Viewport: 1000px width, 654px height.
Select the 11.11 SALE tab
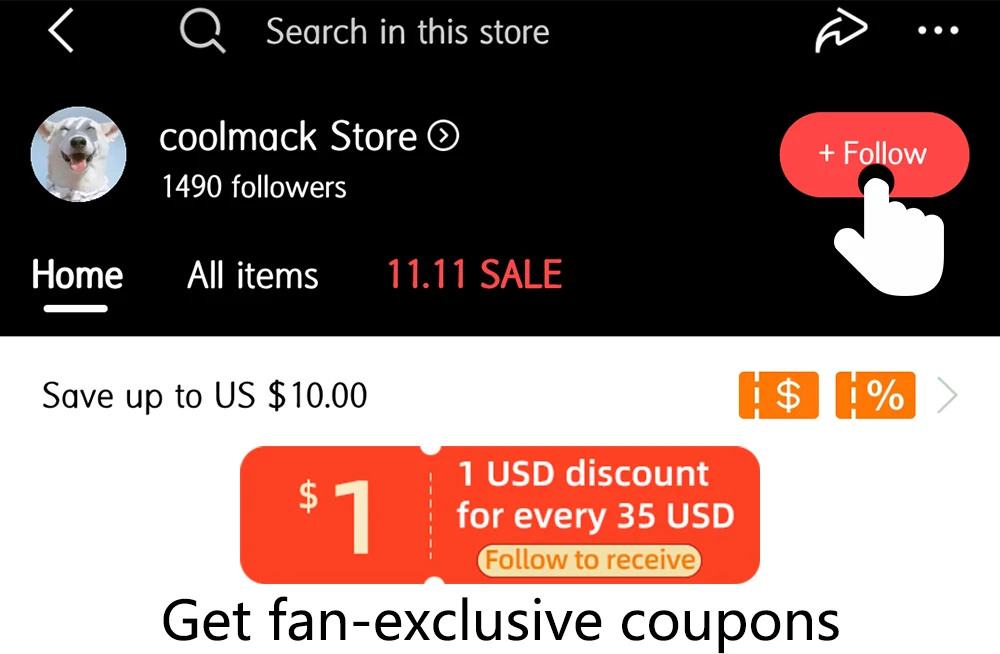coord(474,274)
